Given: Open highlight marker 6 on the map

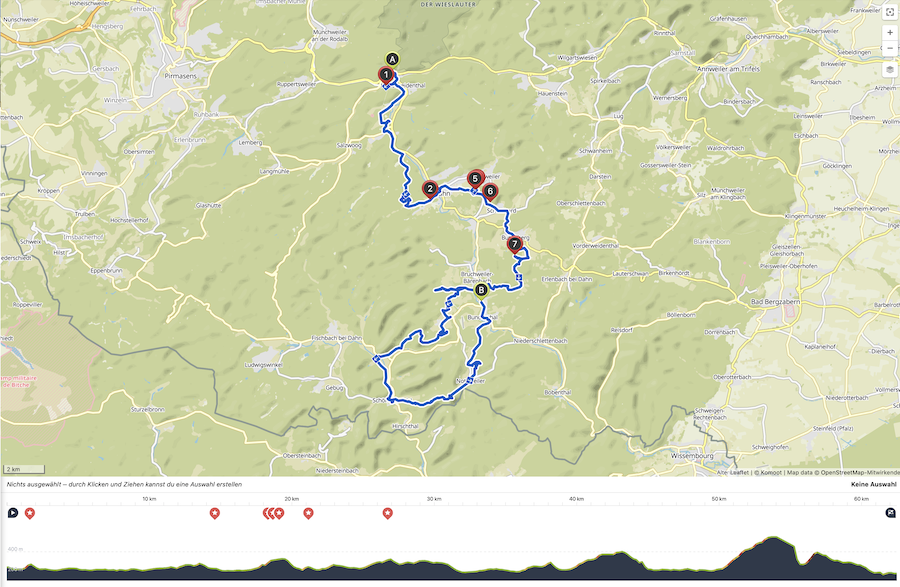Looking at the screenshot, I should (490, 191).
